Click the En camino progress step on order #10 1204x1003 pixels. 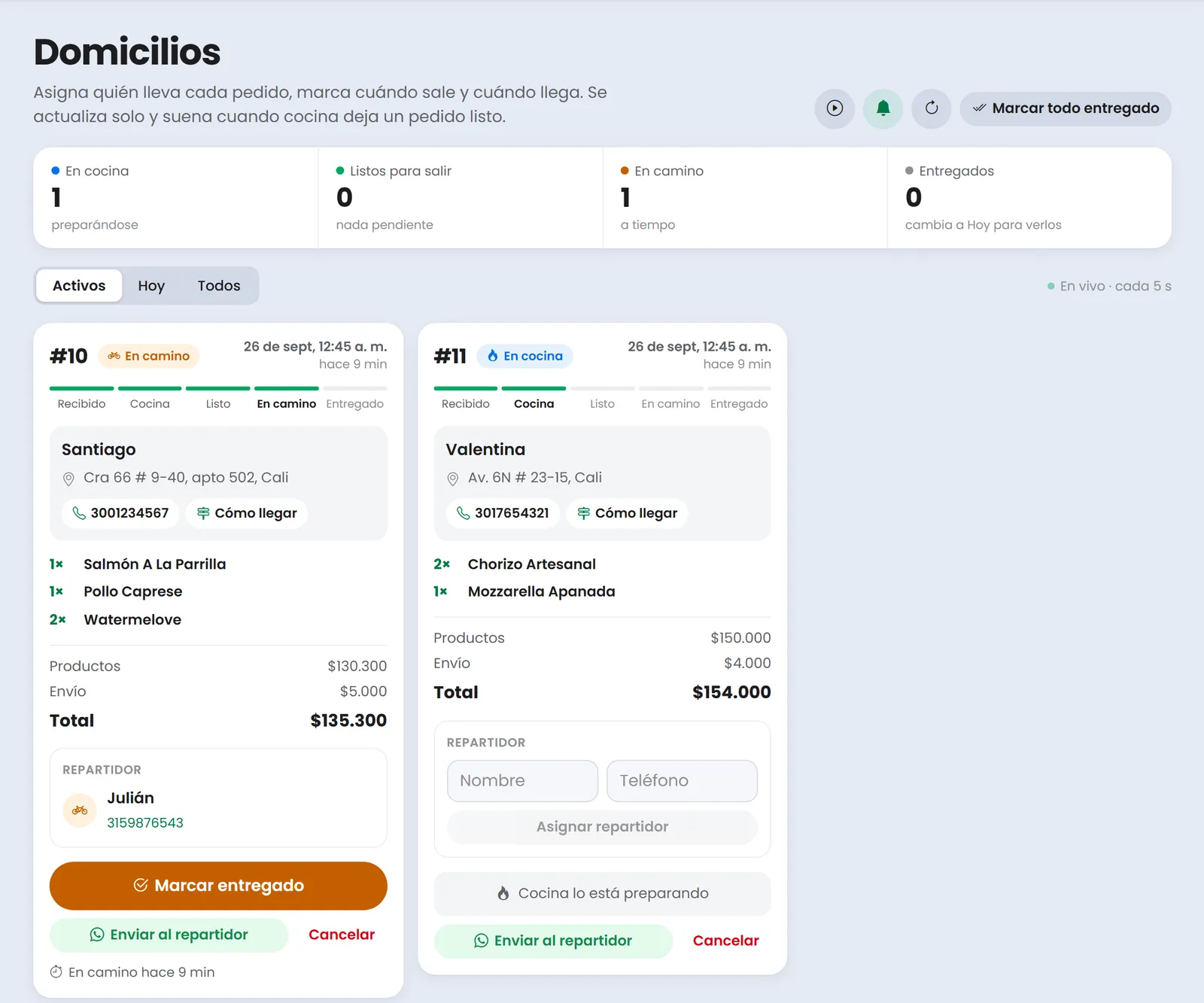[x=287, y=400]
